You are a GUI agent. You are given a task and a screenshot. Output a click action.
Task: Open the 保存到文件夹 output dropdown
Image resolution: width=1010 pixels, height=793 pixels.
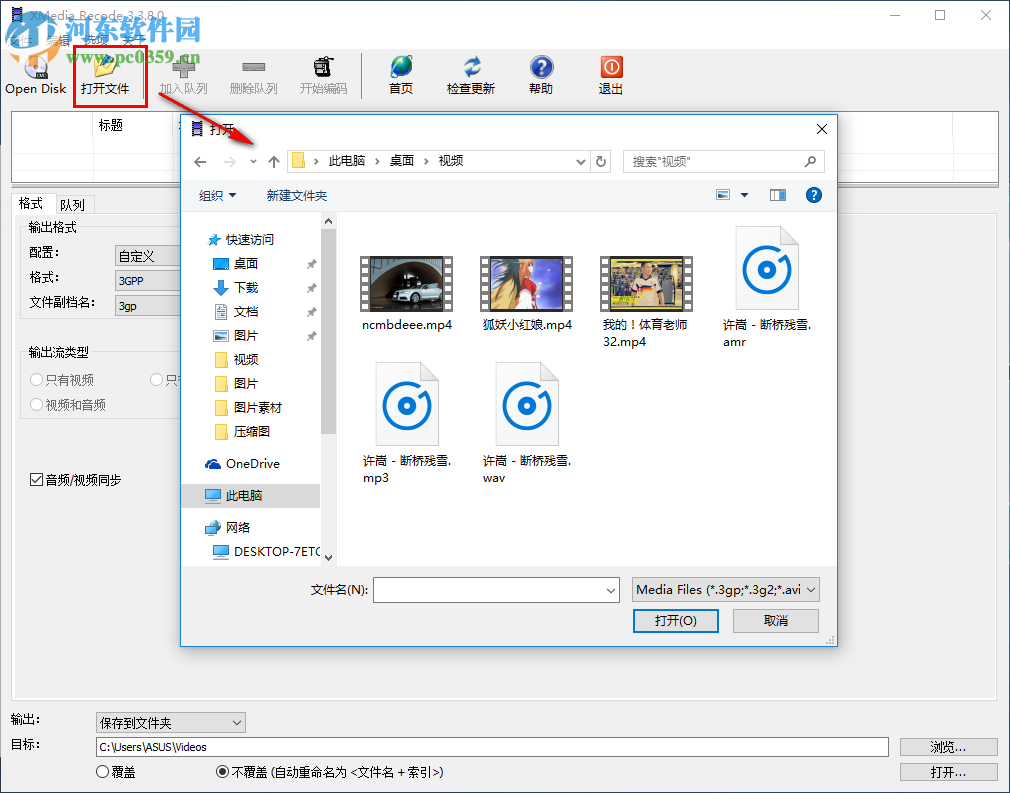point(170,722)
